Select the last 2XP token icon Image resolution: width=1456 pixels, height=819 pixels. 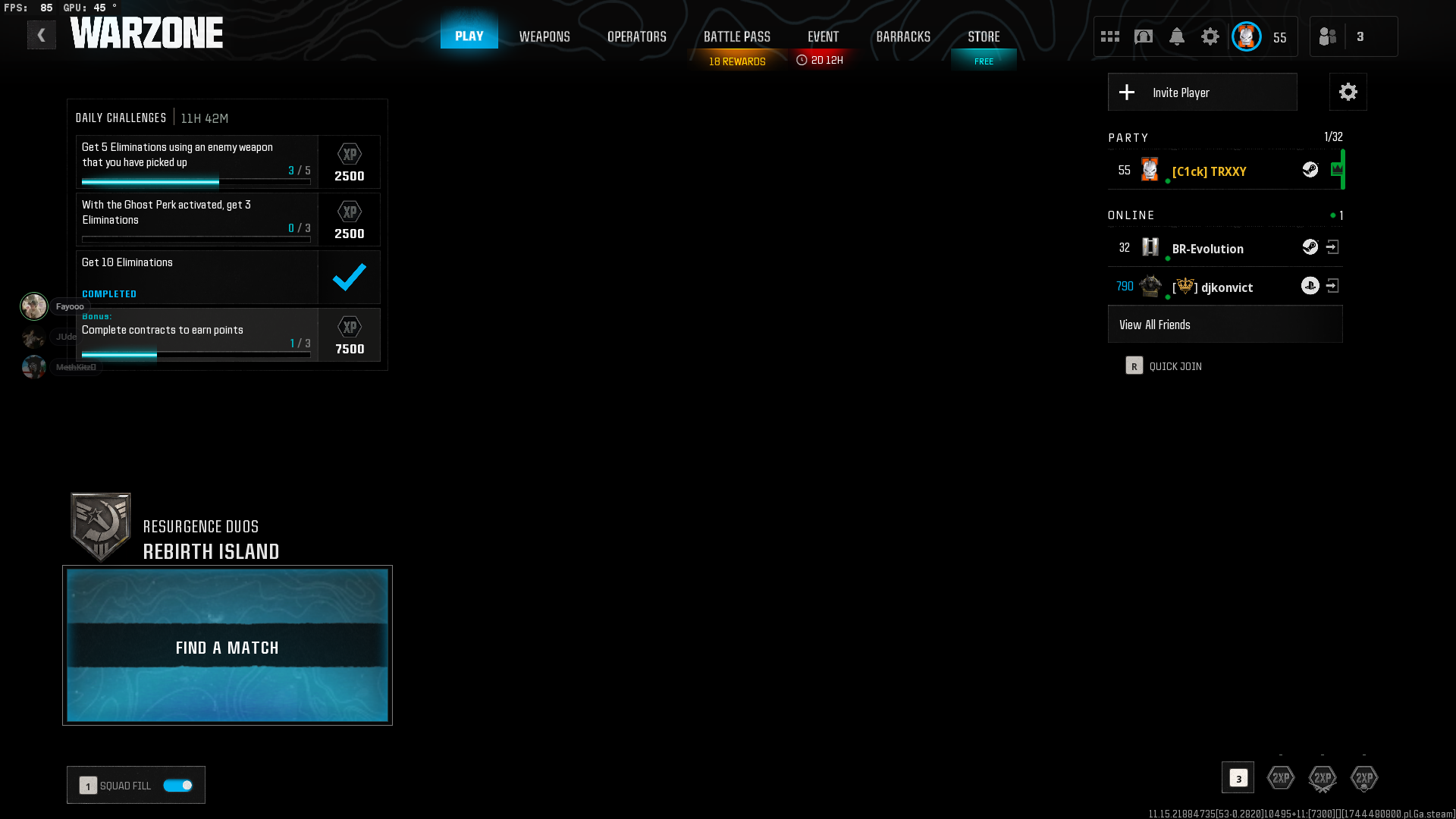coord(1364,778)
